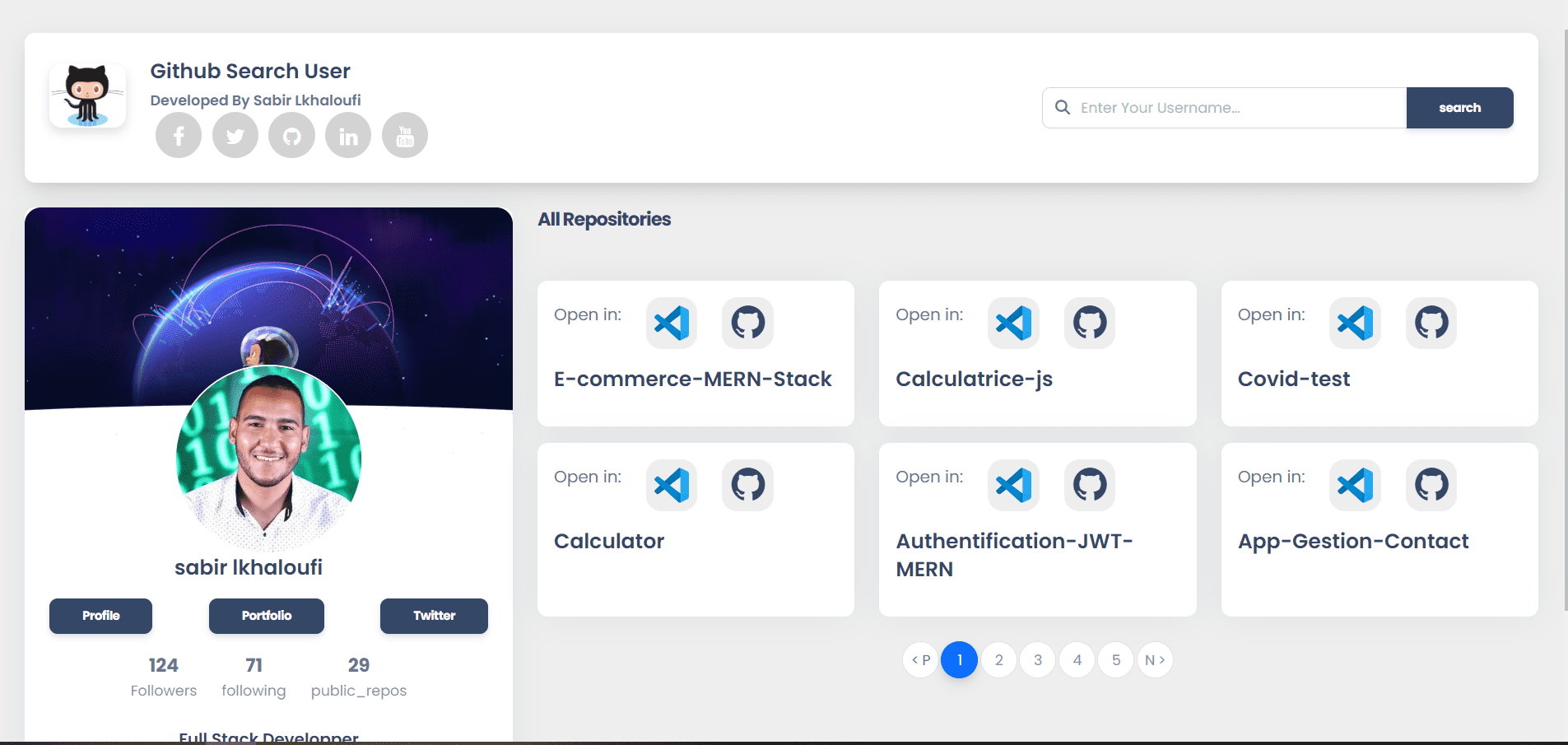
Task: Open E-commerce-MERN-Stack in VS Code
Action: pyautogui.click(x=672, y=323)
